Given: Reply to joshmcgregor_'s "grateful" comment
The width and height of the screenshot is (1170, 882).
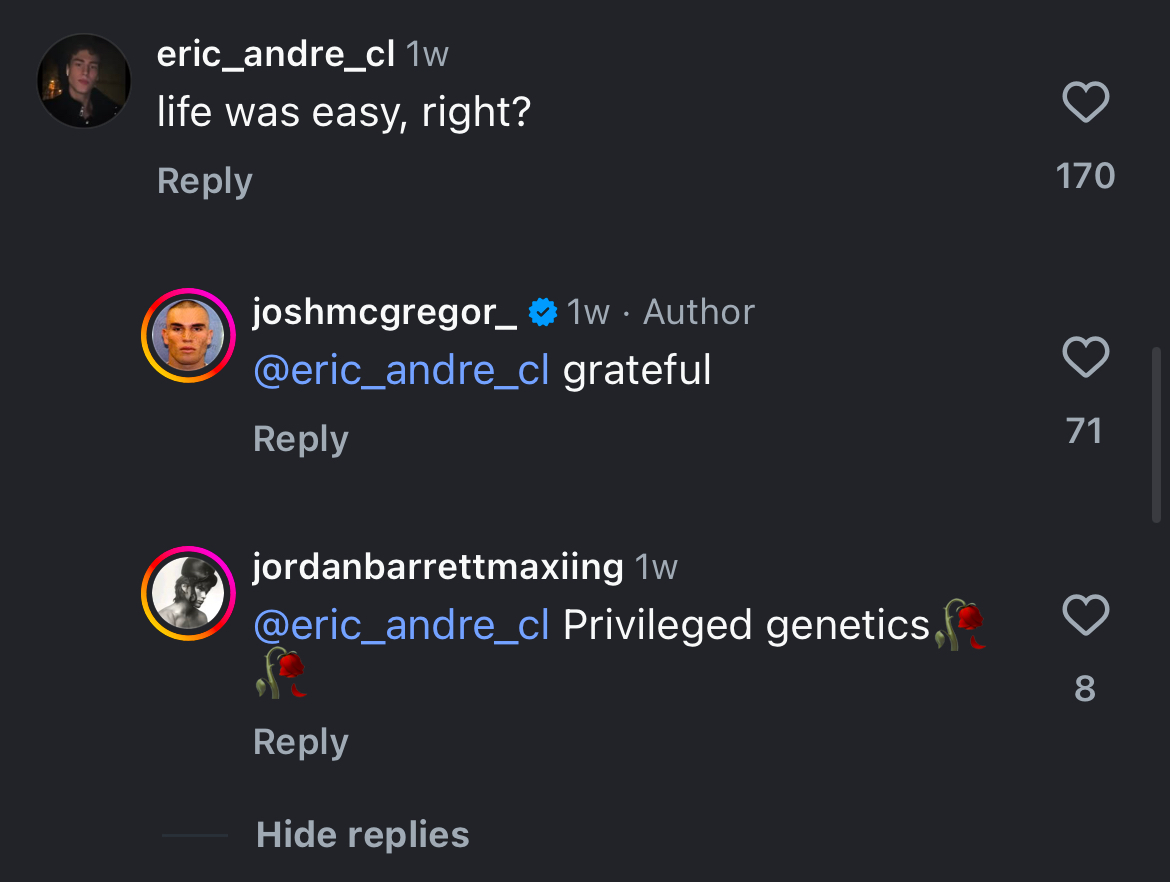Looking at the screenshot, I should tap(301, 439).
